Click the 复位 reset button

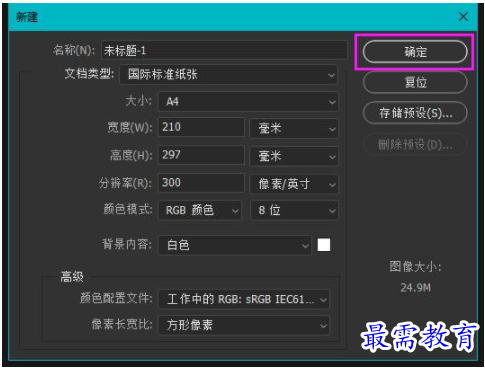(415, 82)
